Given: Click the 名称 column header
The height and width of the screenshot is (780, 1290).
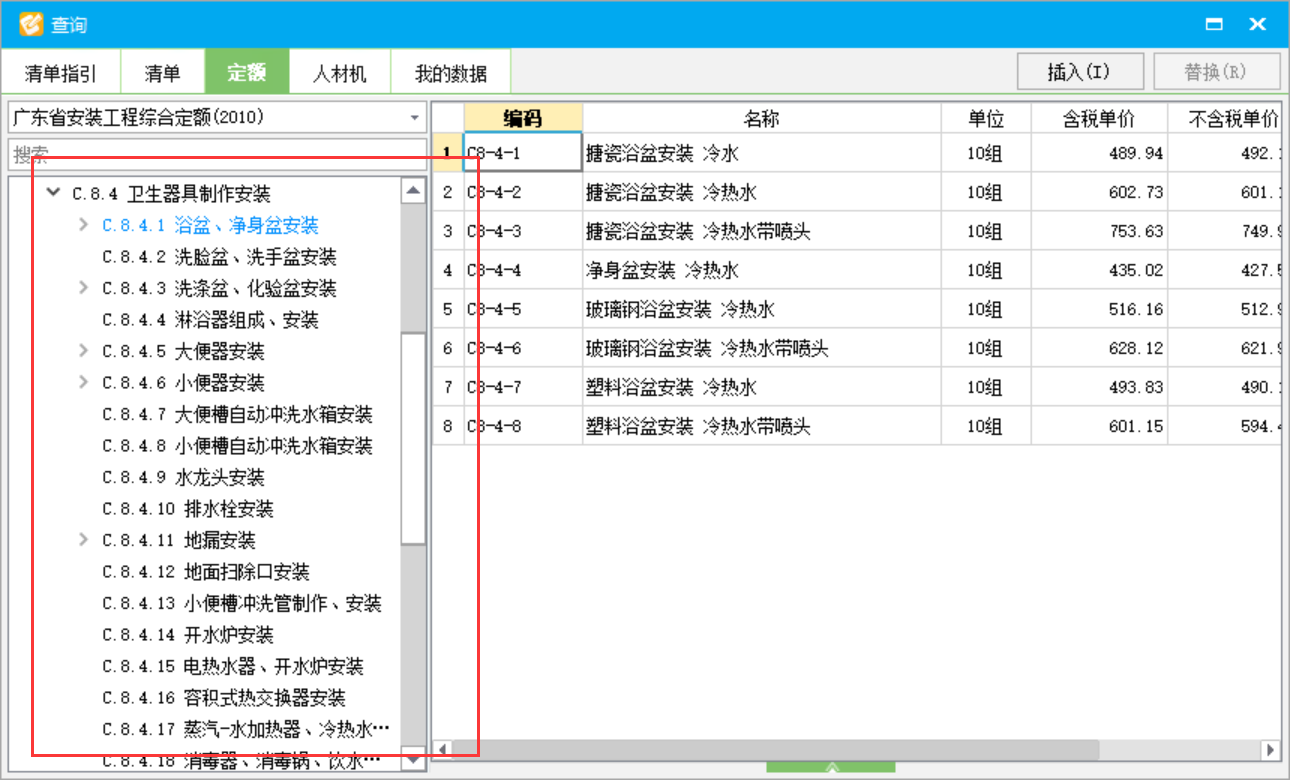Looking at the screenshot, I should [762, 118].
